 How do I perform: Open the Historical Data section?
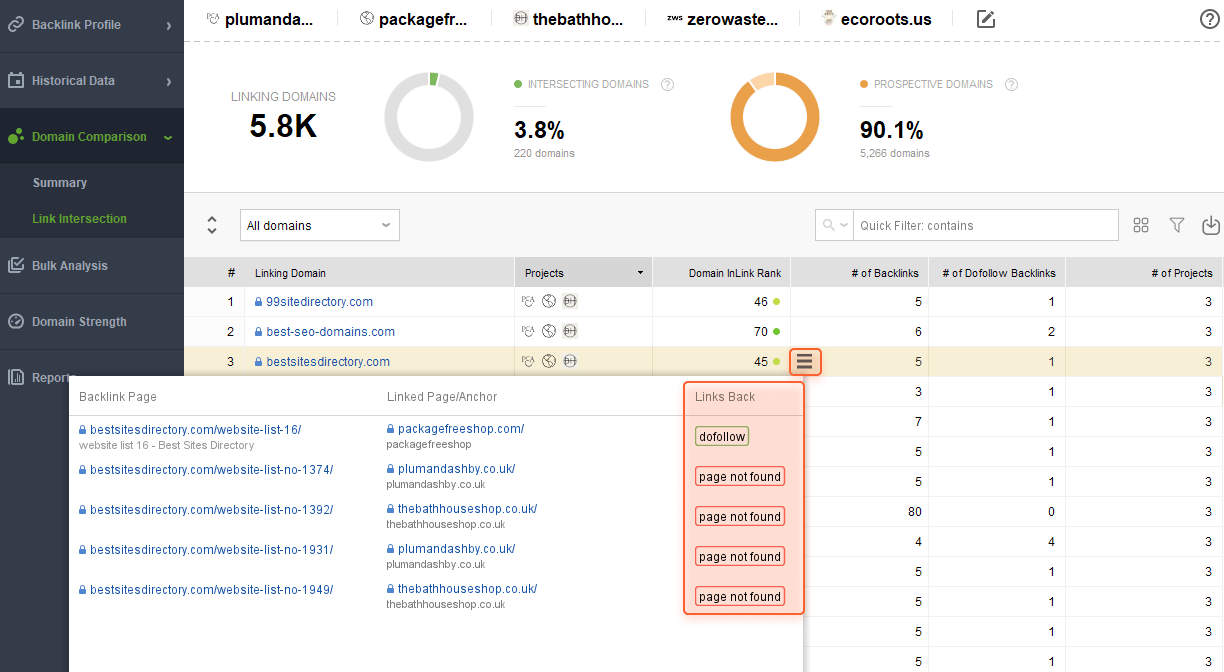[91, 81]
